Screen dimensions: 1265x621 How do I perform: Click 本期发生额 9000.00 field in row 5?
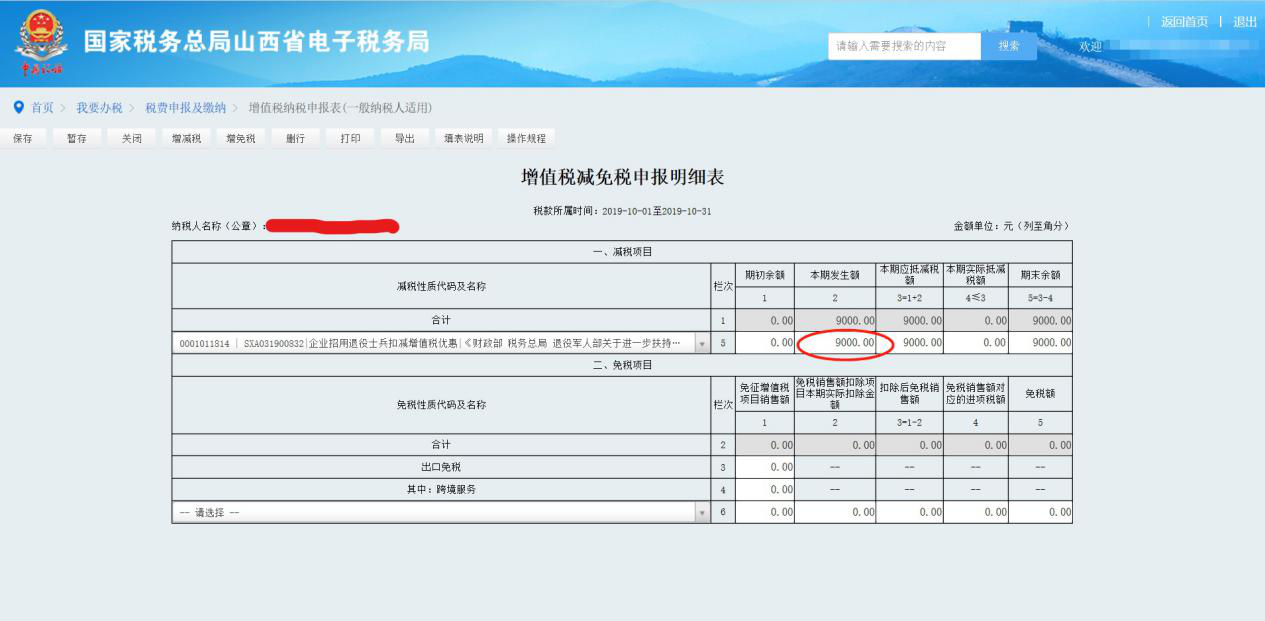coord(835,343)
